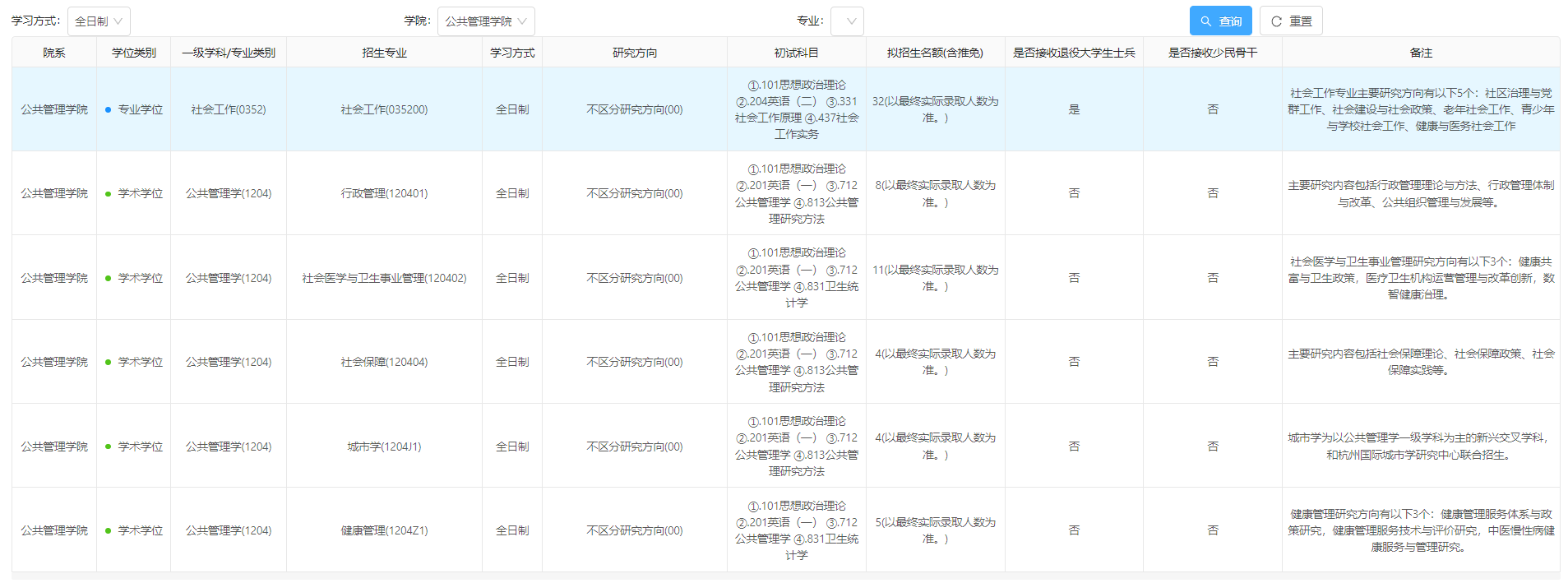Image resolution: width=1568 pixels, height=583 pixels.
Task: Select the 社会保障(120404) major cell
Action: click(384, 362)
